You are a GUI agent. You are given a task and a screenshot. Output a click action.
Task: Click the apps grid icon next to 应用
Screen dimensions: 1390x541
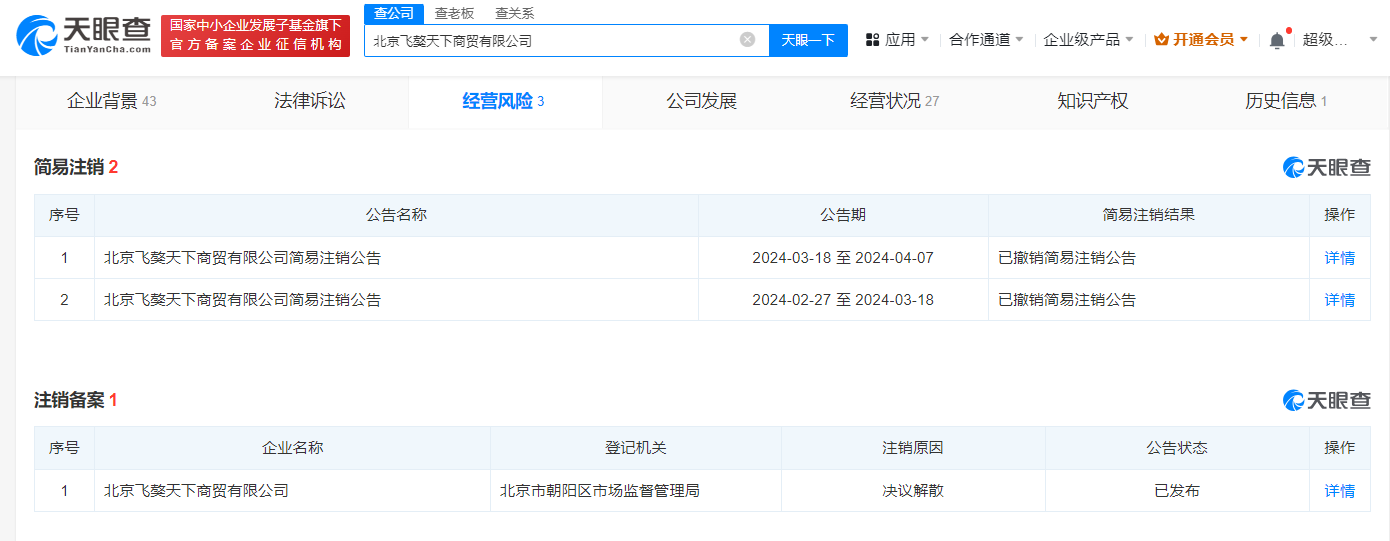tap(872, 40)
